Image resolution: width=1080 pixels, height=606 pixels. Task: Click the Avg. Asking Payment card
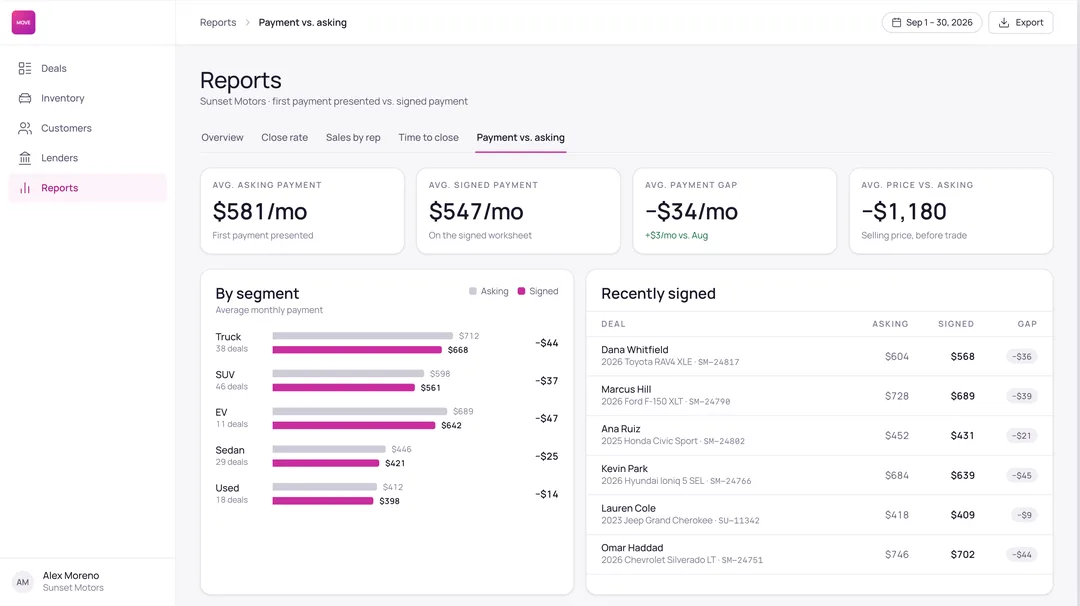[302, 211]
